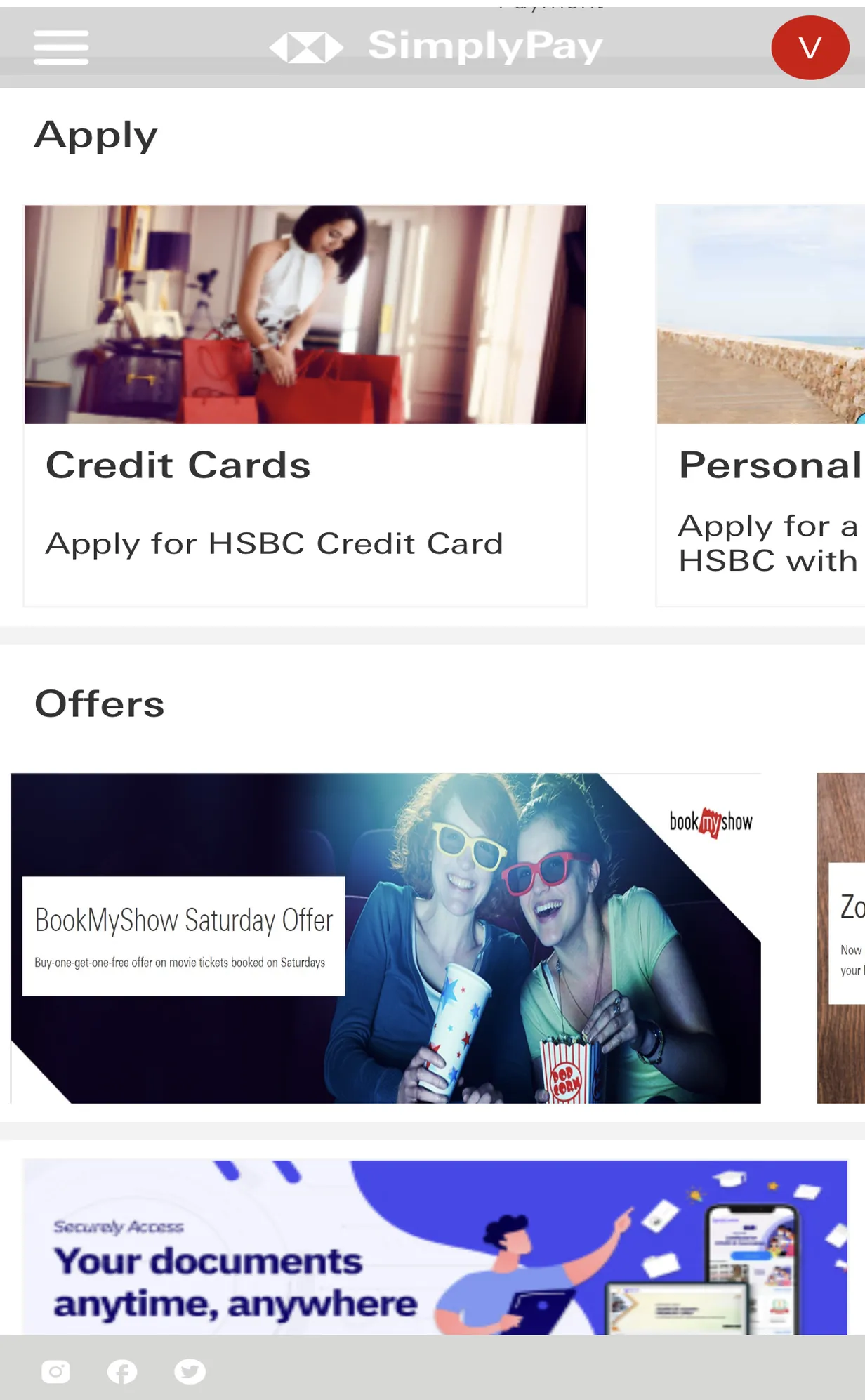Open the Twitter footer icon
The image size is (865, 1400).
click(x=190, y=1371)
